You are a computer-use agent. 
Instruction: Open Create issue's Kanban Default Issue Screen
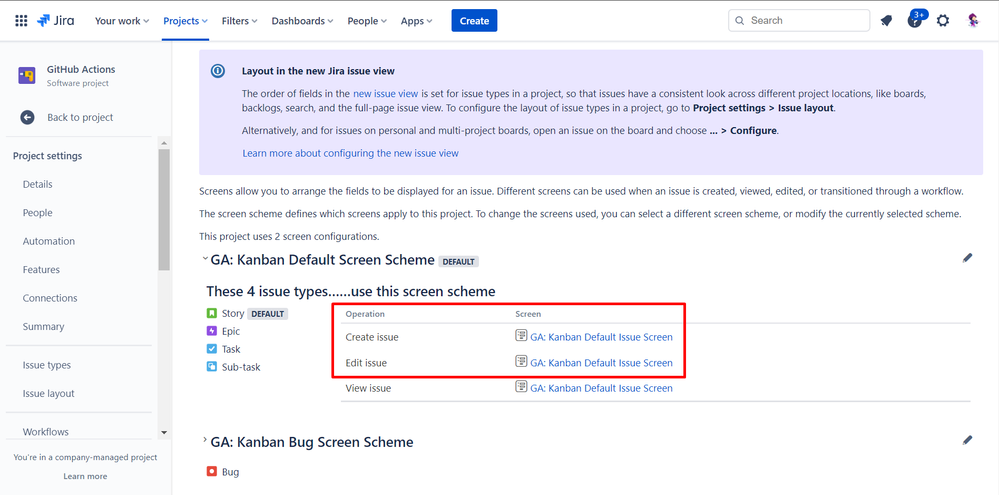click(601, 337)
